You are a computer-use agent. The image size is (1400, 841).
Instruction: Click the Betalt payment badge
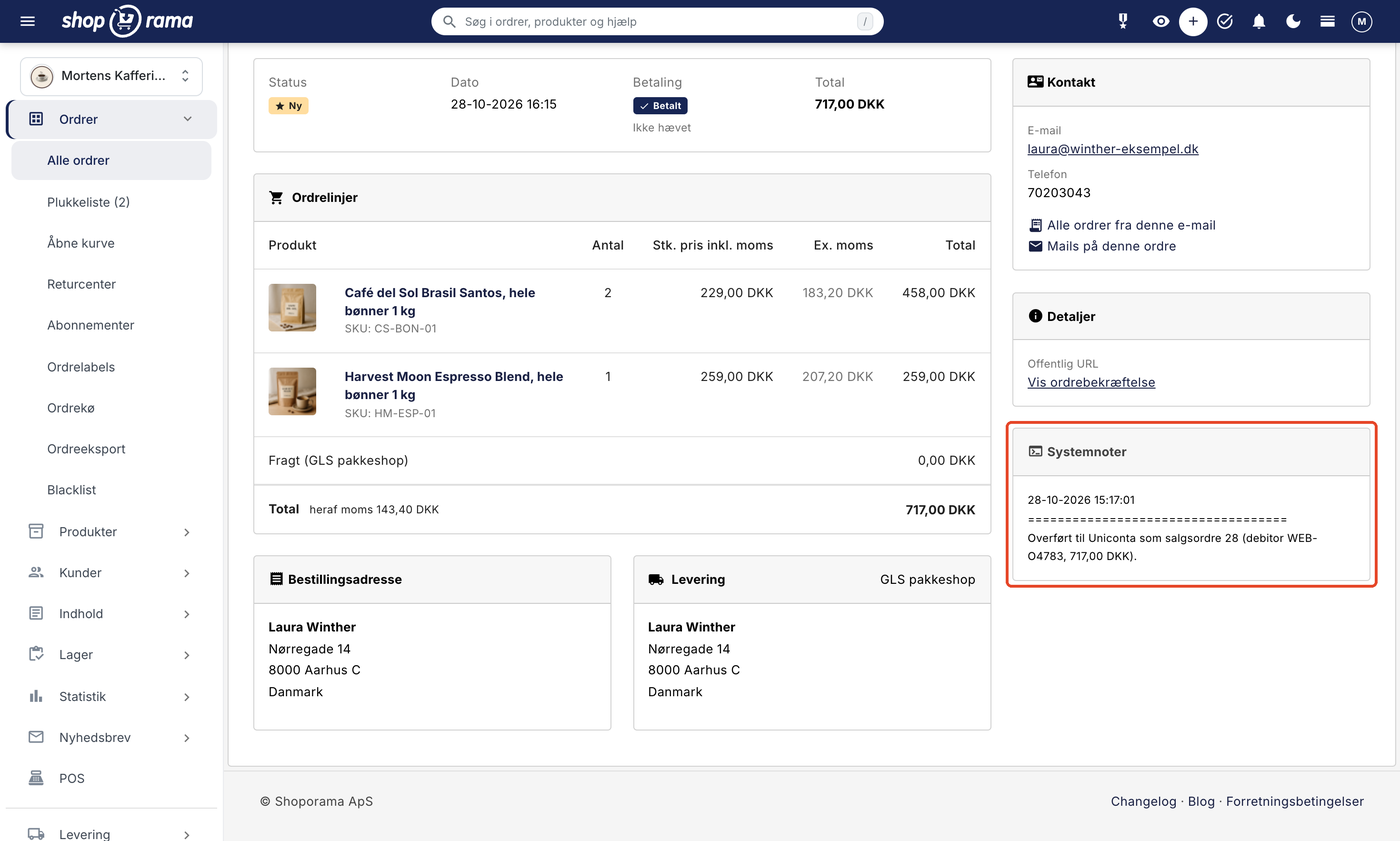(x=660, y=105)
